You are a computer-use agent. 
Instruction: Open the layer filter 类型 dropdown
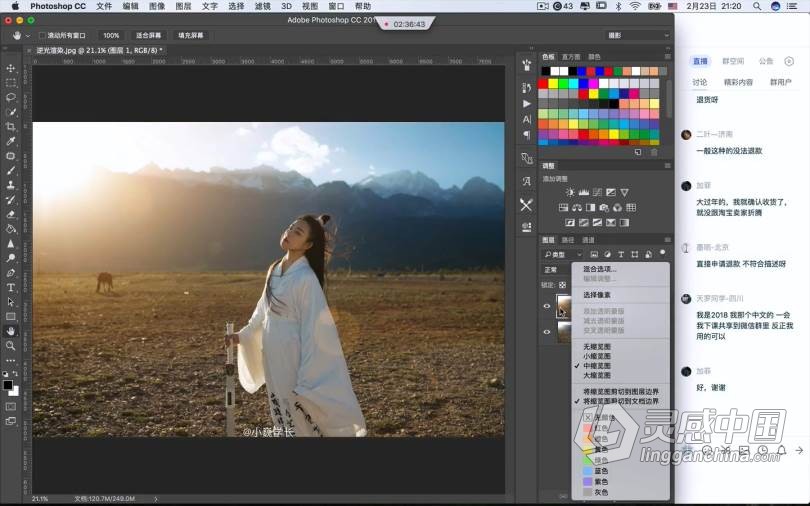[x=563, y=255]
